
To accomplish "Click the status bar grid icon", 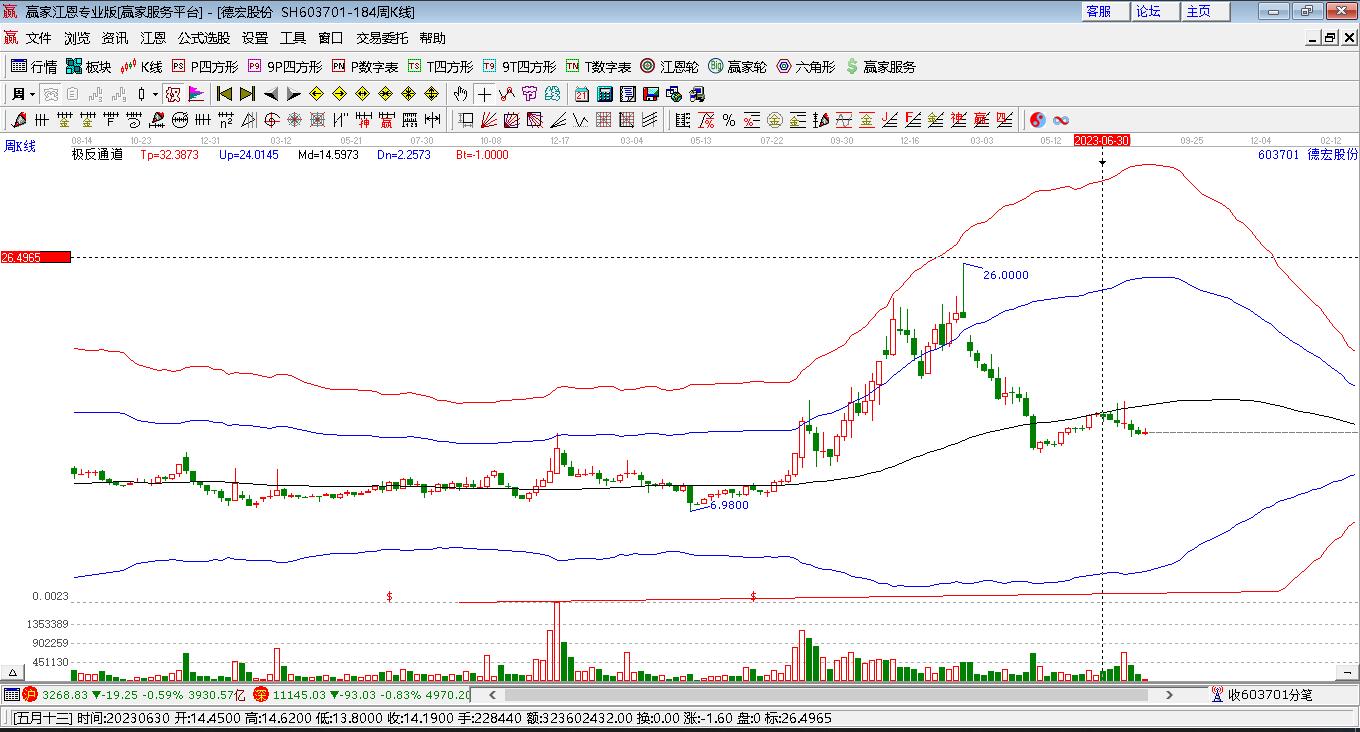I will click(11, 695).
